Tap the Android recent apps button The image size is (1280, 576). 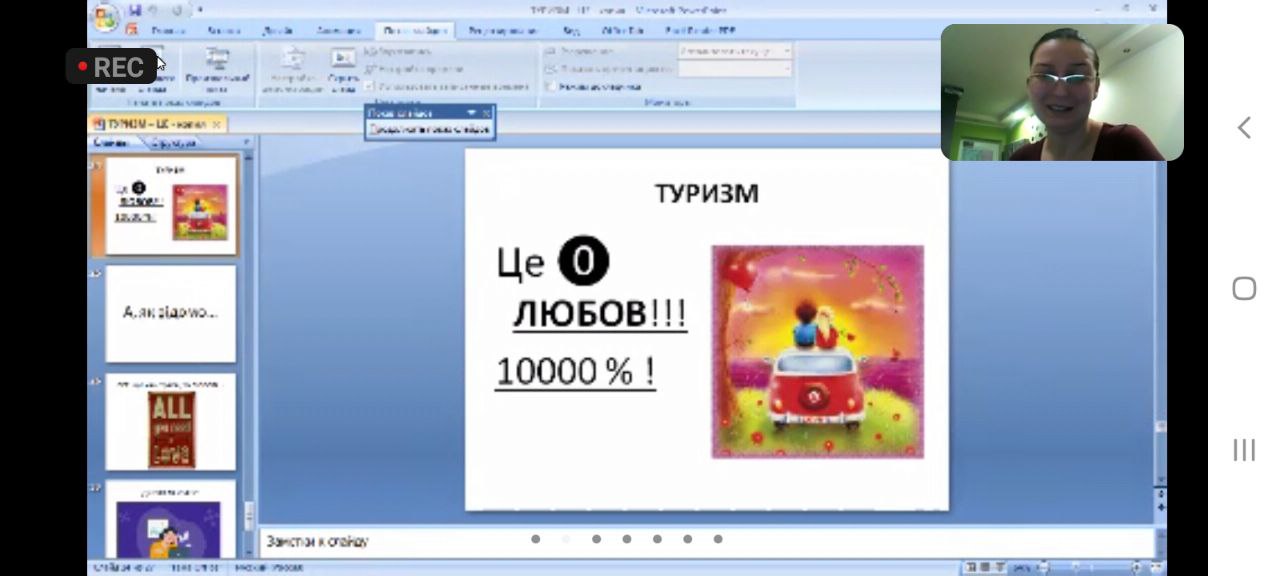[x=1244, y=450]
